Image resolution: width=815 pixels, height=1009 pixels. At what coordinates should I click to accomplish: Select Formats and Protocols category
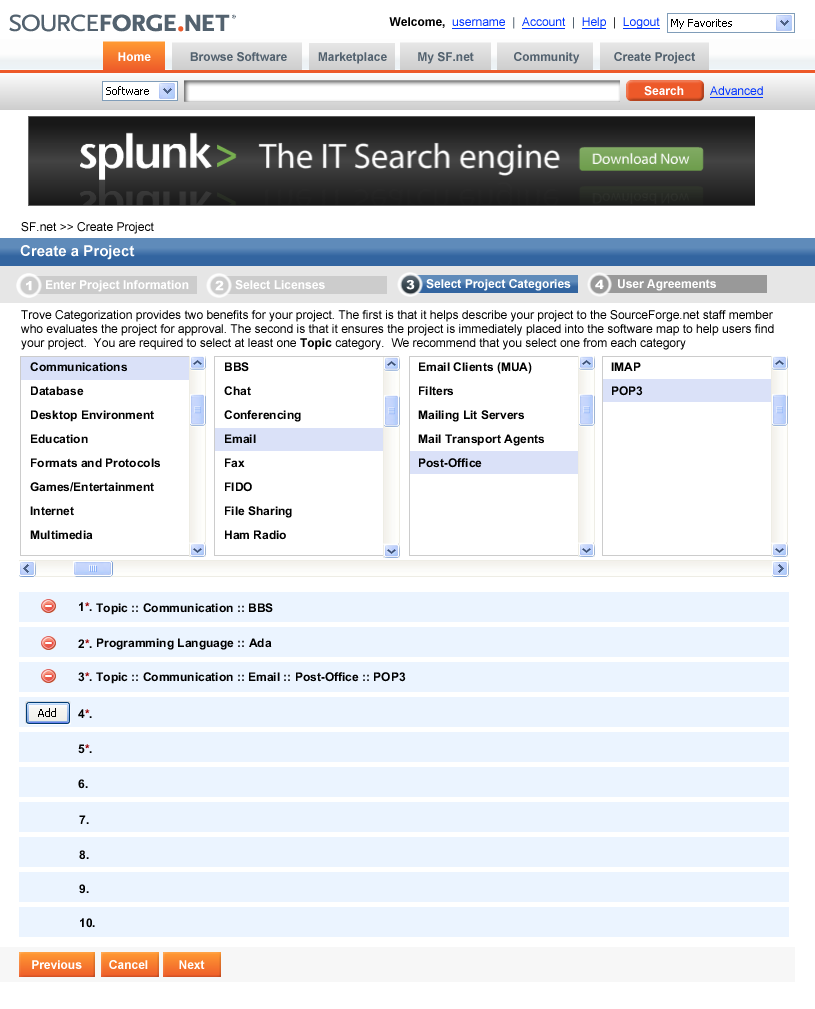(x=105, y=463)
